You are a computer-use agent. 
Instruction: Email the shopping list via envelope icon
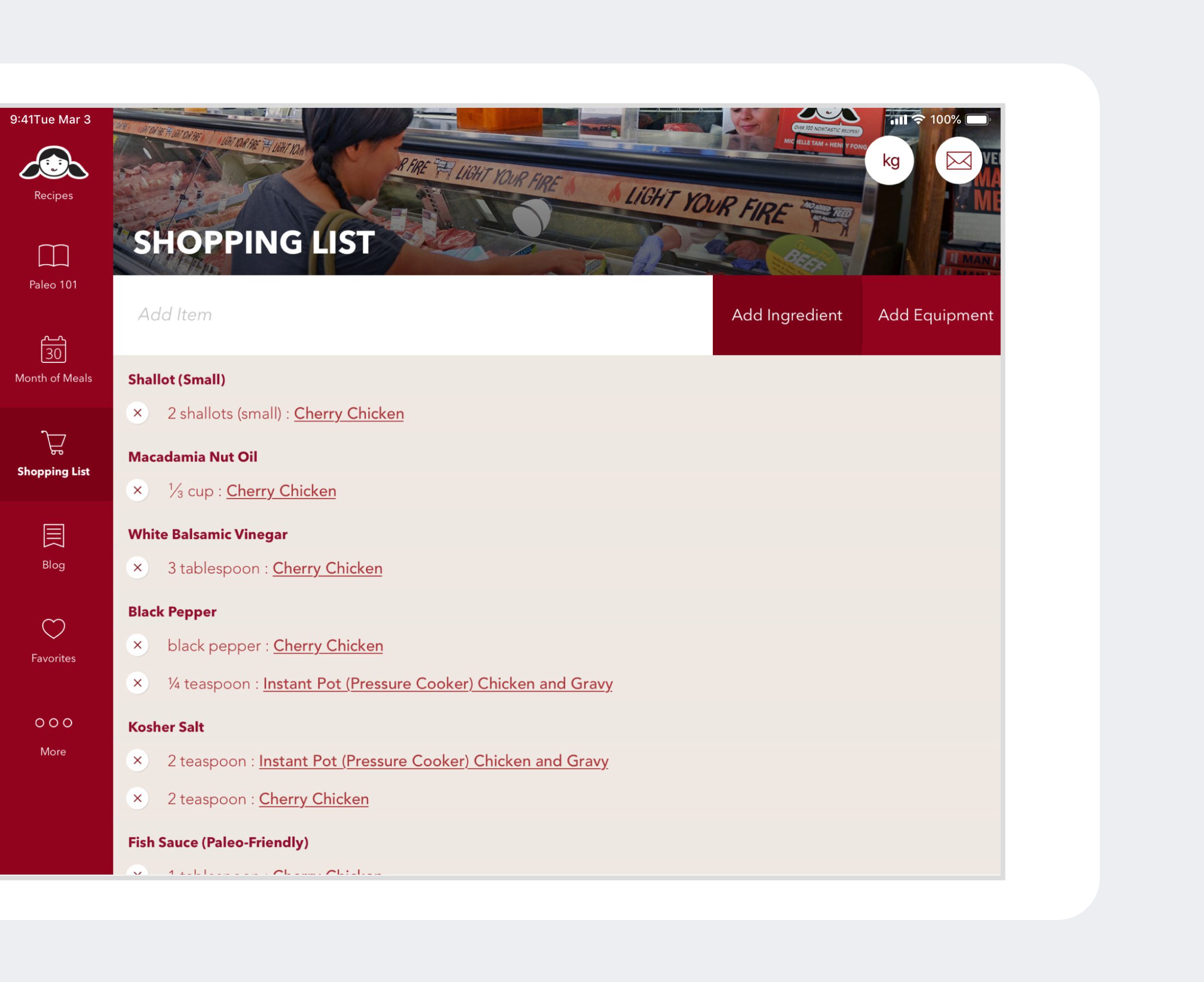[x=958, y=161]
